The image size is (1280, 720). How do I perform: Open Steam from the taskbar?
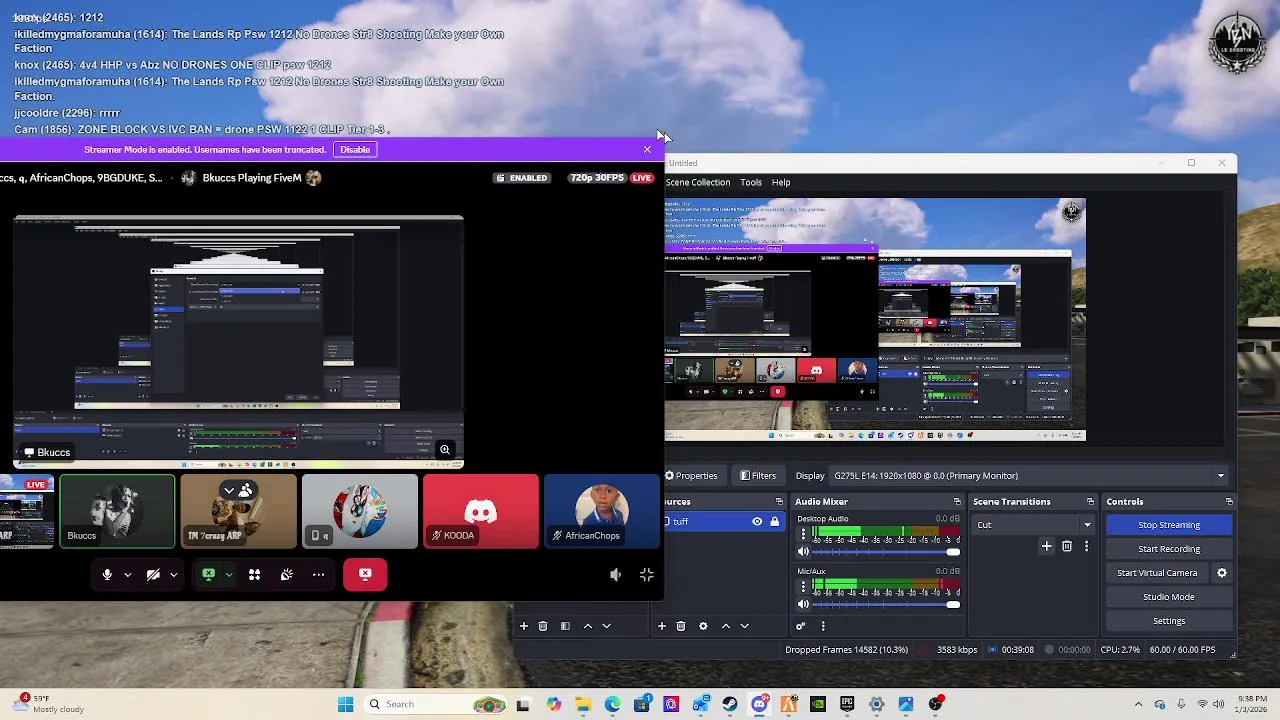730,704
